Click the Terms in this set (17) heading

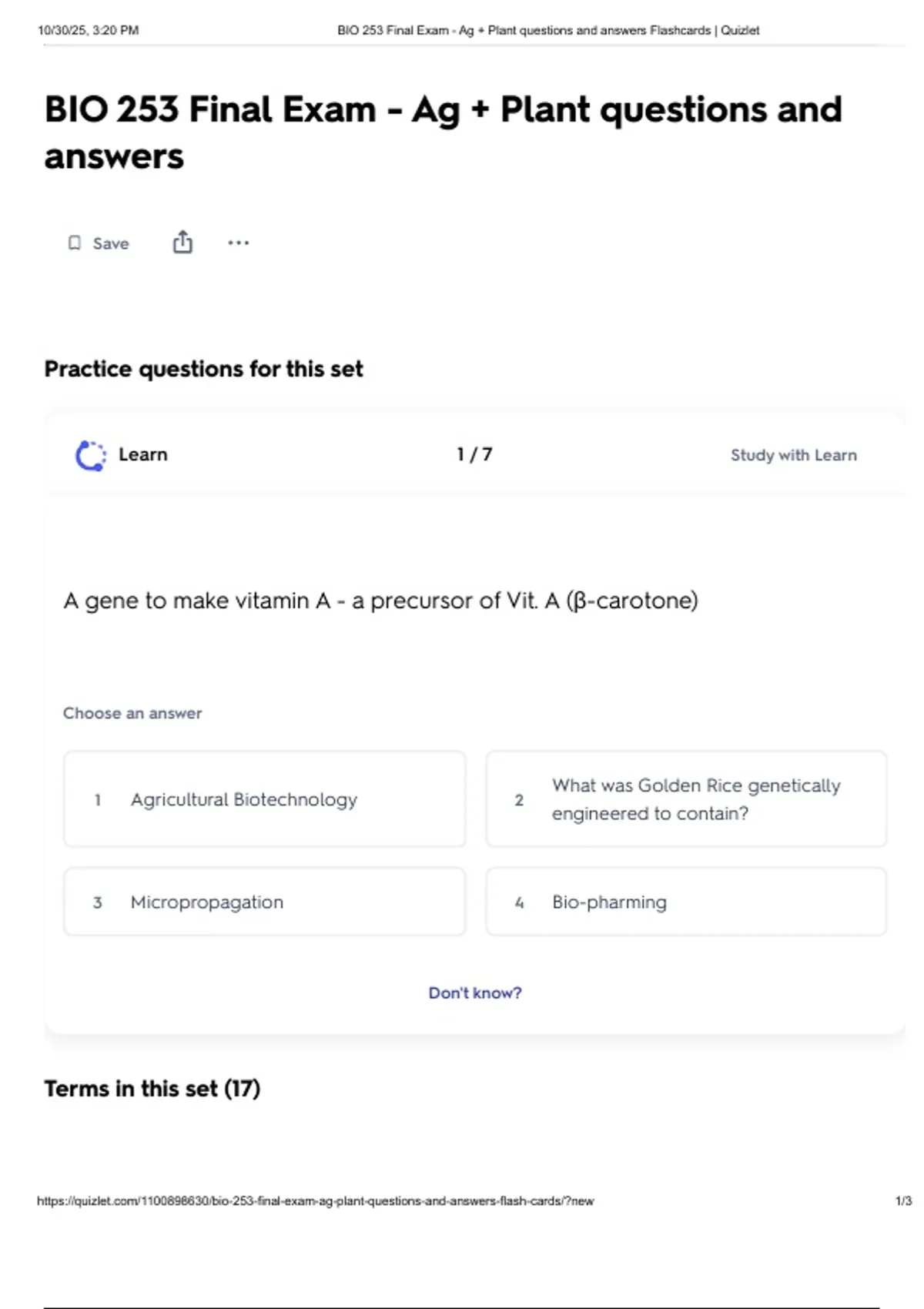(x=152, y=1089)
